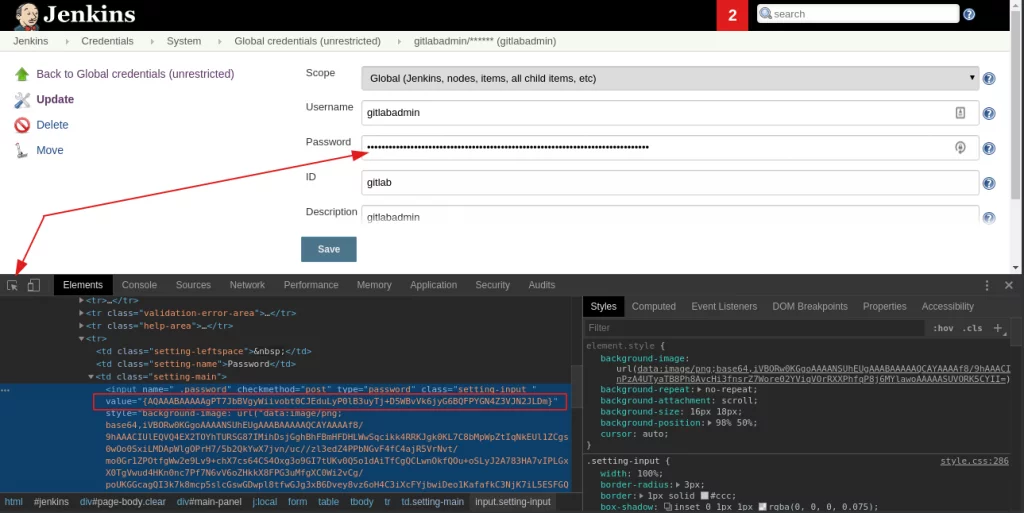
Task: Activate DevTools element inspector icon
Action: (x=12, y=285)
